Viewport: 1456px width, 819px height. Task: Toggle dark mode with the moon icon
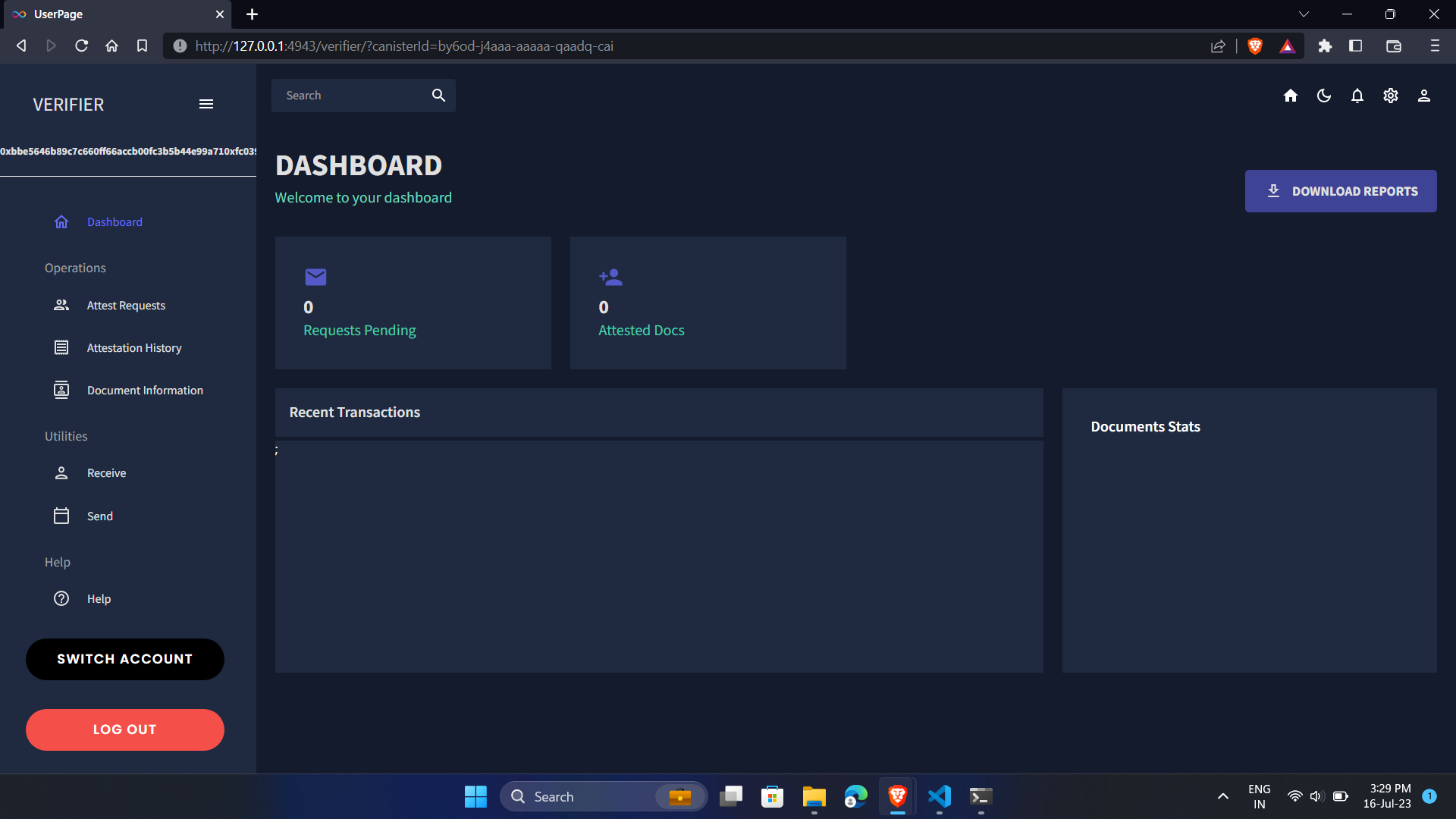(x=1324, y=96)
